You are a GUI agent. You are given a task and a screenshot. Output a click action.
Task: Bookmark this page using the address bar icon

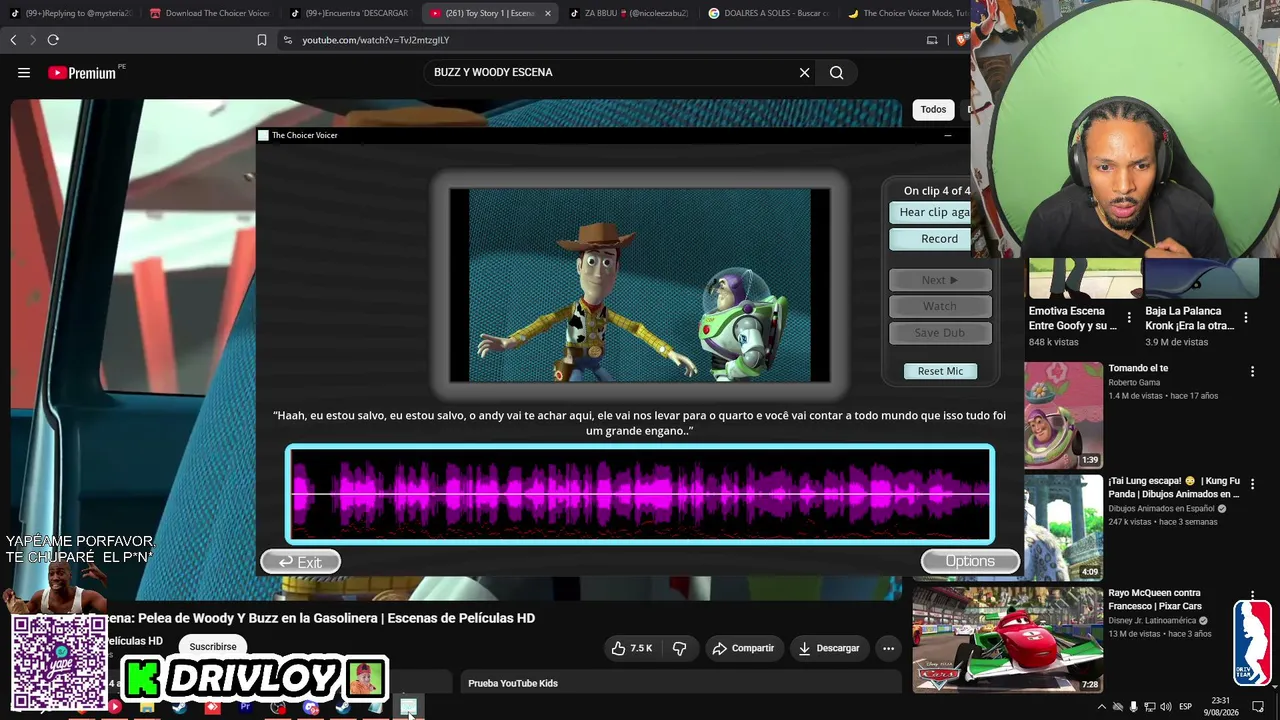262,40
